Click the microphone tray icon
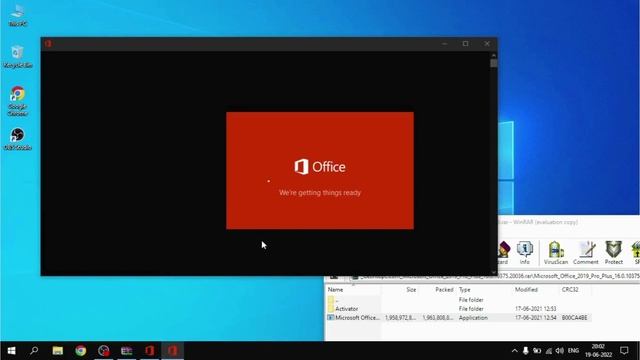Image resolution: width=640 pixels, height=360 pixels. 526,351
